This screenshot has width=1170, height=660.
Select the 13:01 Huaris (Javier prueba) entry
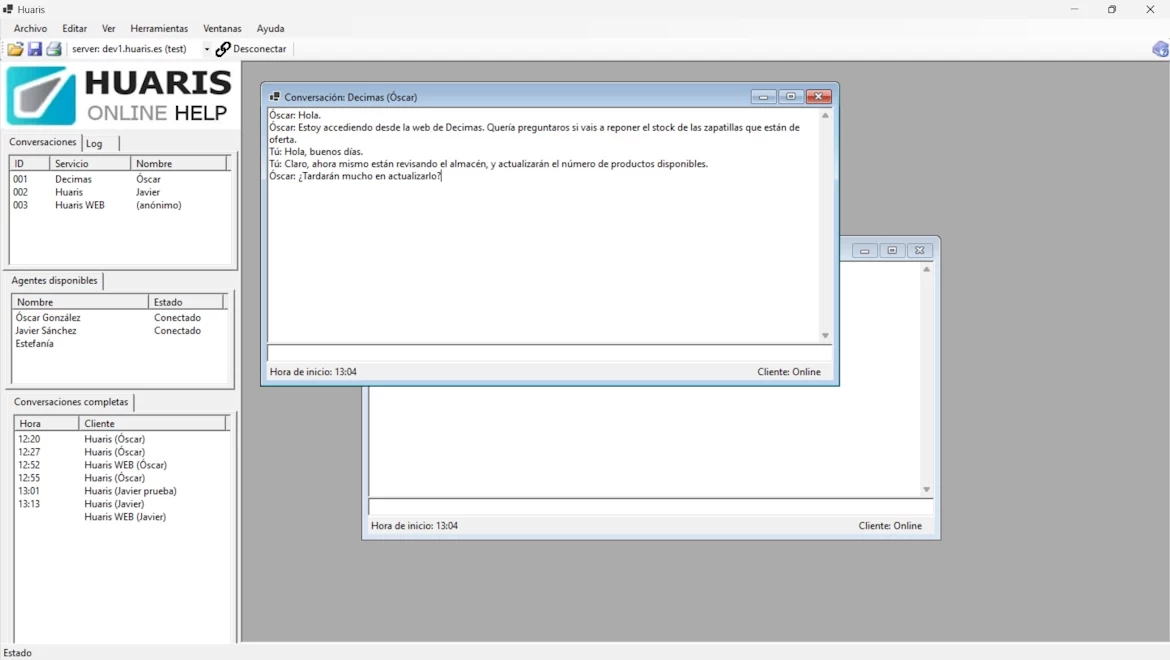tap(121, 491)
